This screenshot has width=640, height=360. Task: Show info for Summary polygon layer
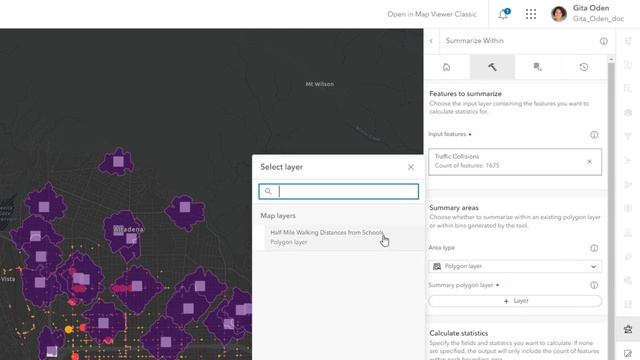tap(594, 285)
